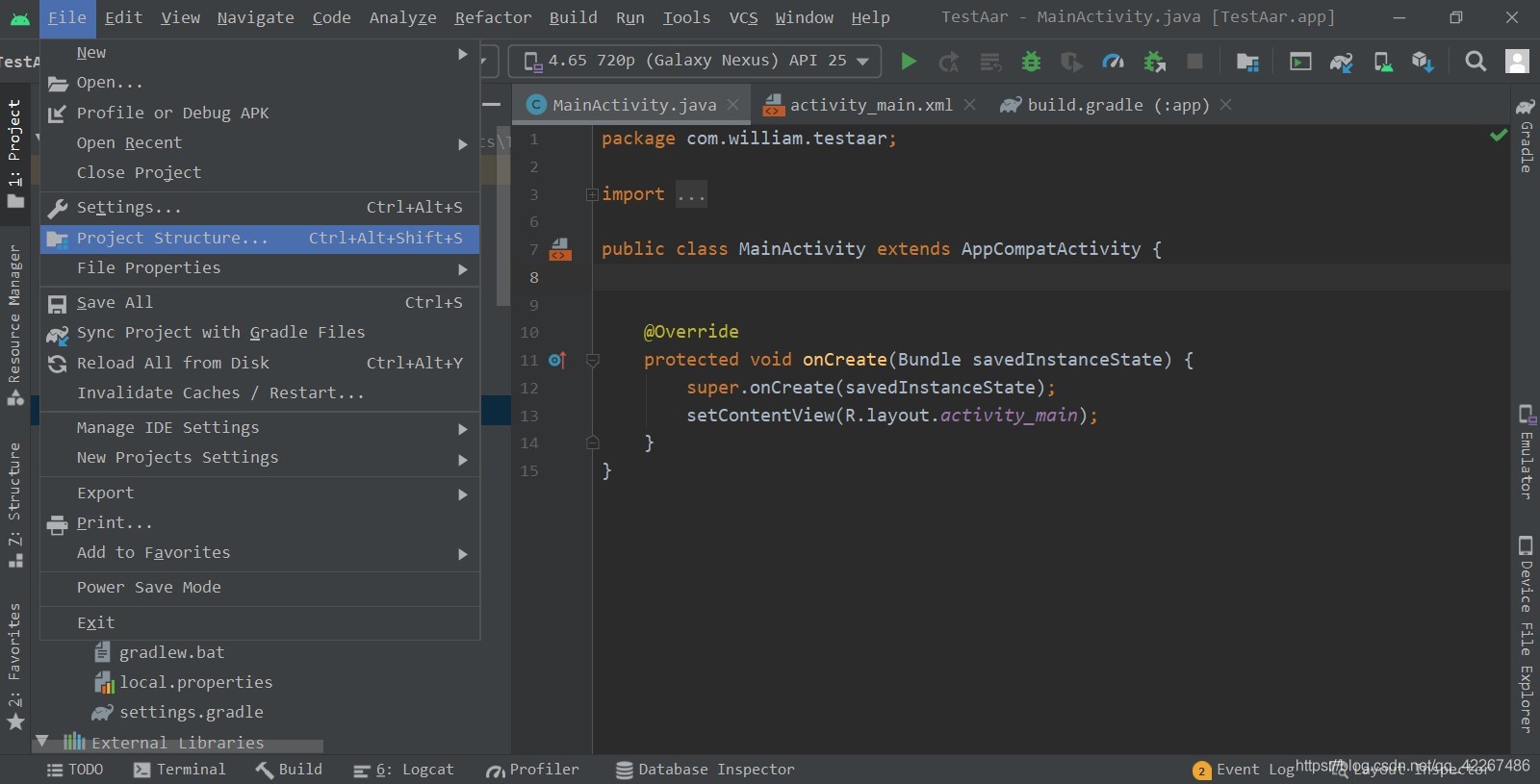Click the Stop square icon
Image resolution: width=1540 pixels, height=784 pixels.
(x=1194, y=62)
